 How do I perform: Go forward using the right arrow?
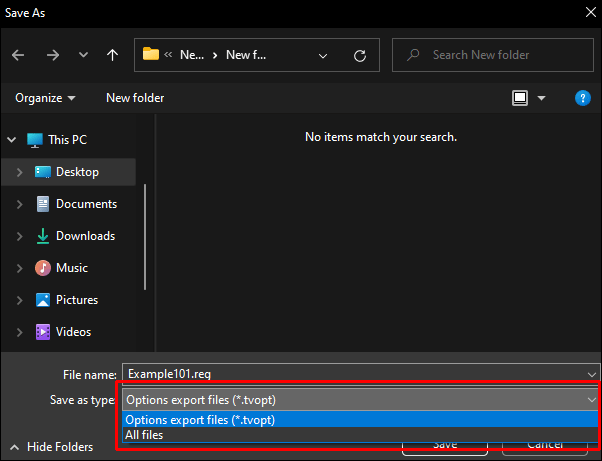[x=53, y=56]
